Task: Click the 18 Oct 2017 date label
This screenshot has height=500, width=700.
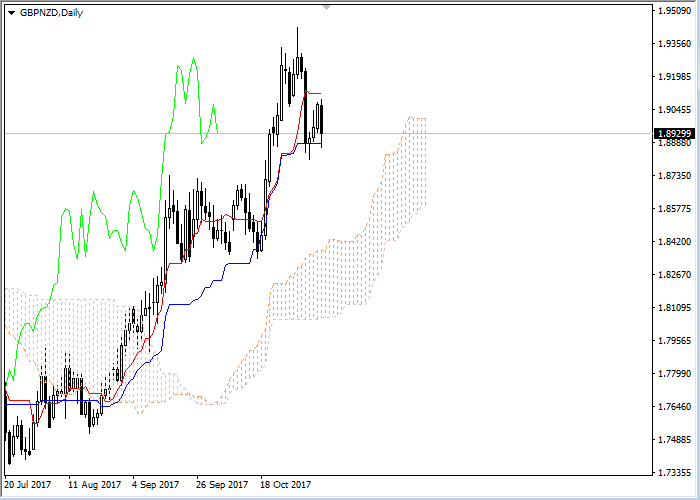Action: (x=286, y=484)
